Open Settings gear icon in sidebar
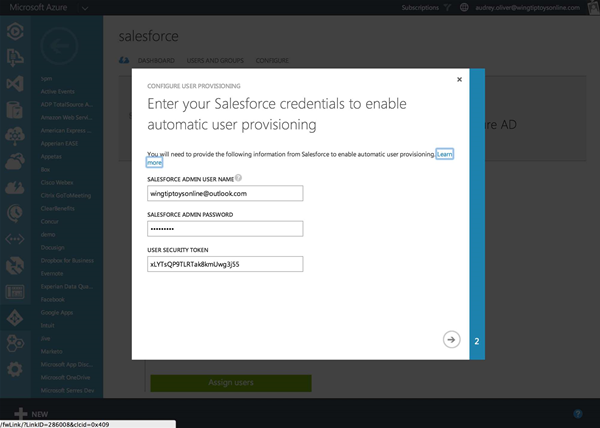The width and height of the screenshot is (600, 428). (x=15, y=369)
